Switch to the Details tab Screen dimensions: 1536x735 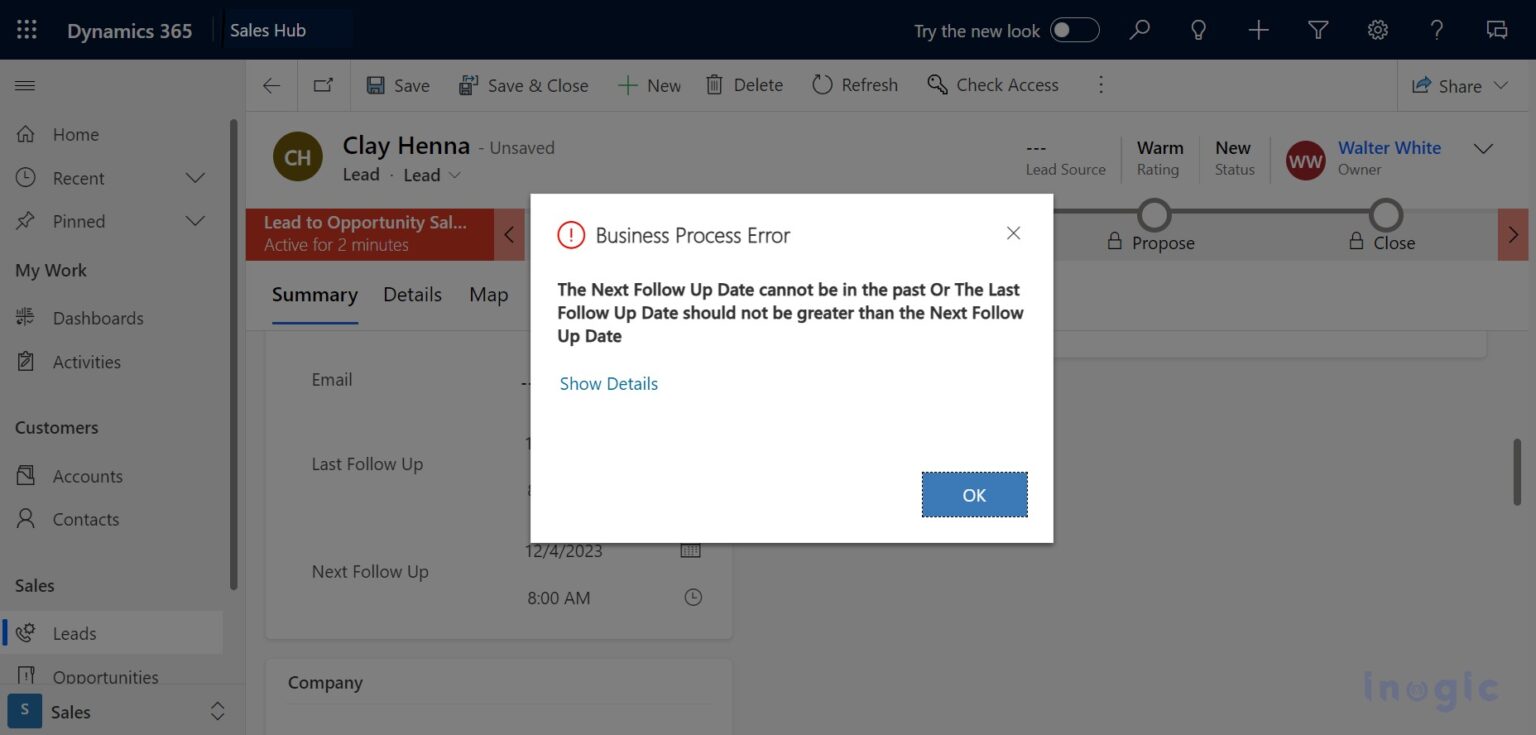point(412,294)
